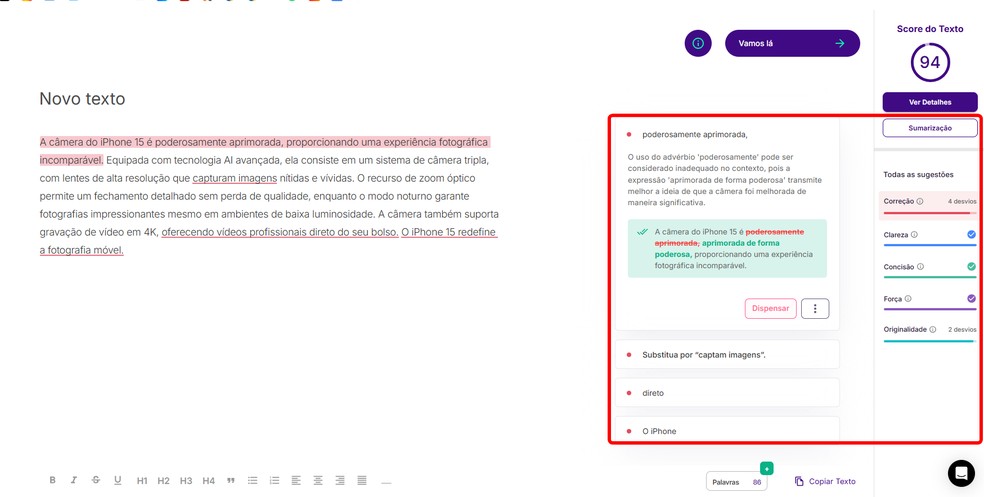The image size is (984, 497).
Task: Click the score circle showing 94
Action: pyautogui.click(x=930, y=62)
